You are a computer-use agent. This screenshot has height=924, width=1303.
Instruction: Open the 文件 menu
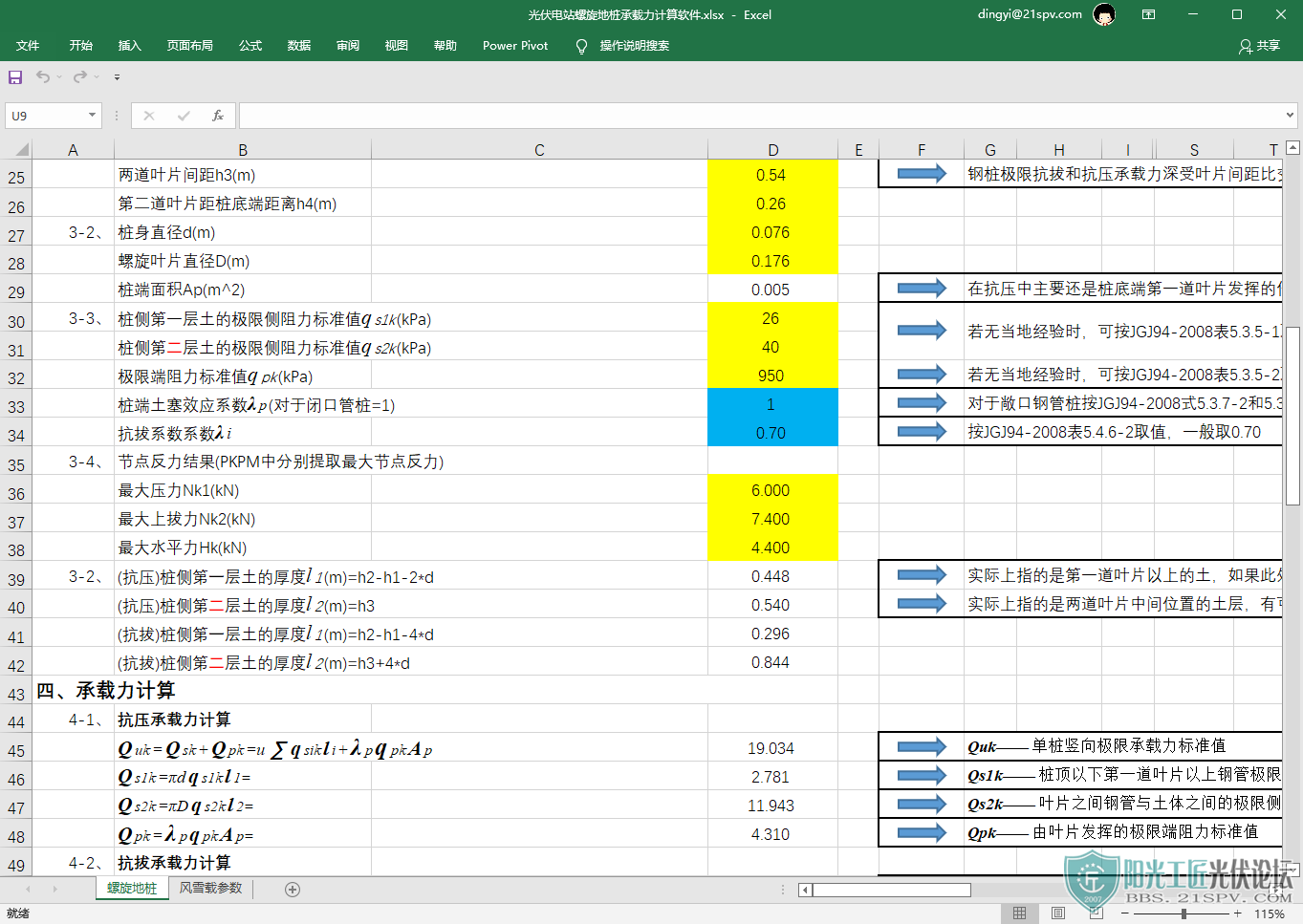coord(28,46)
